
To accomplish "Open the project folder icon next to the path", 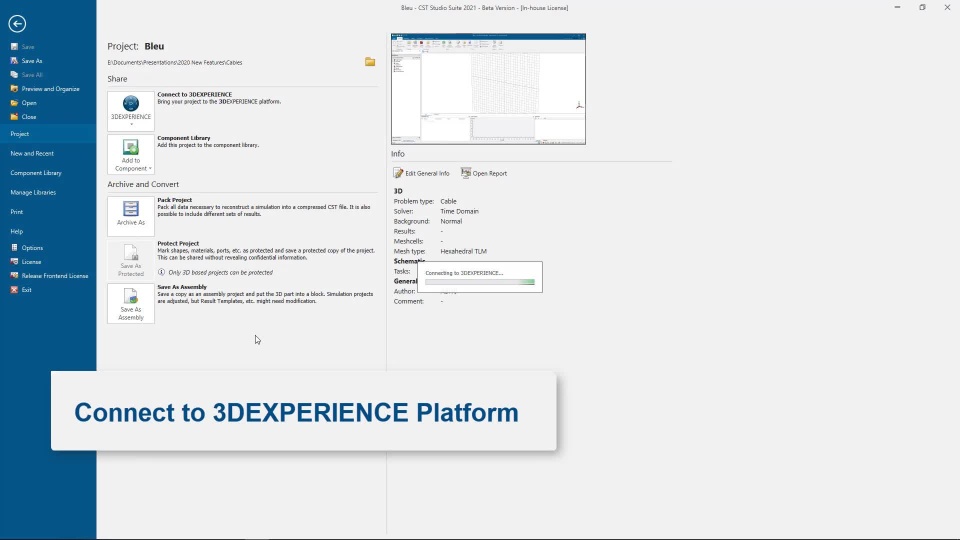I will pos(370,62).
